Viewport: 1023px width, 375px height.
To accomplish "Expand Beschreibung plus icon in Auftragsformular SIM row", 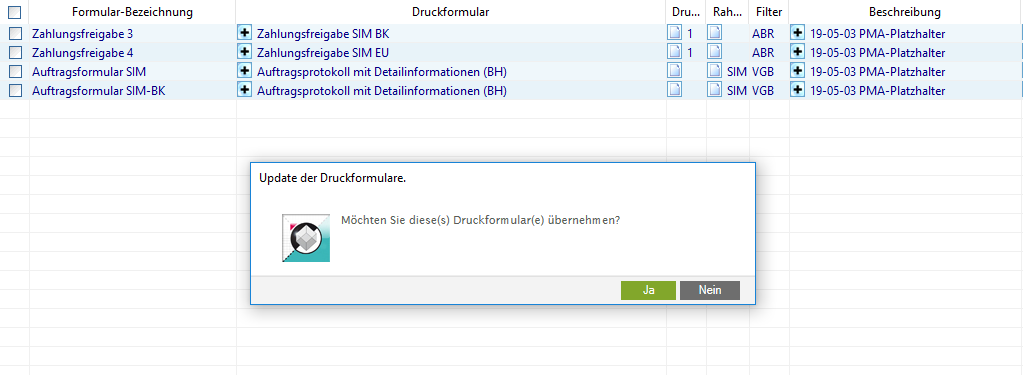I will pos(798,71).
